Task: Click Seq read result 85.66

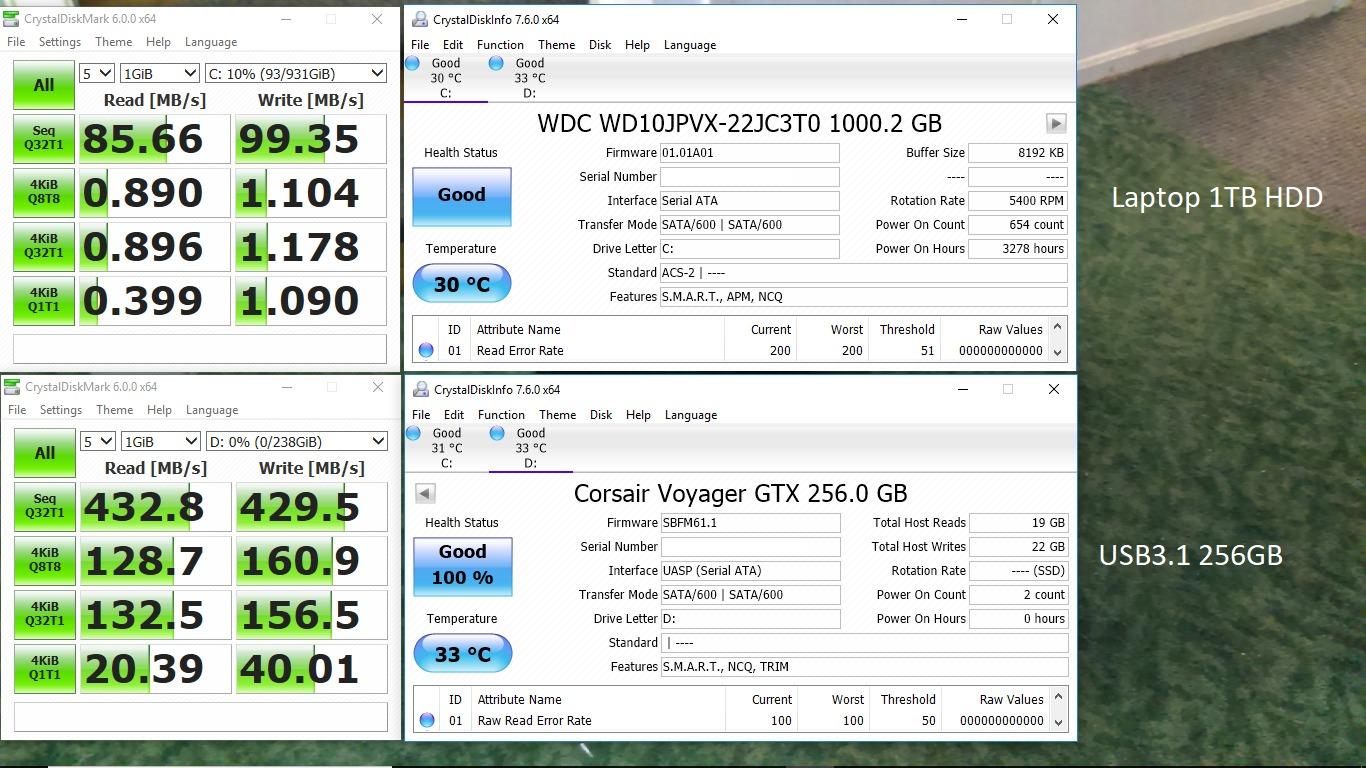Action: [x=155, y=139]
